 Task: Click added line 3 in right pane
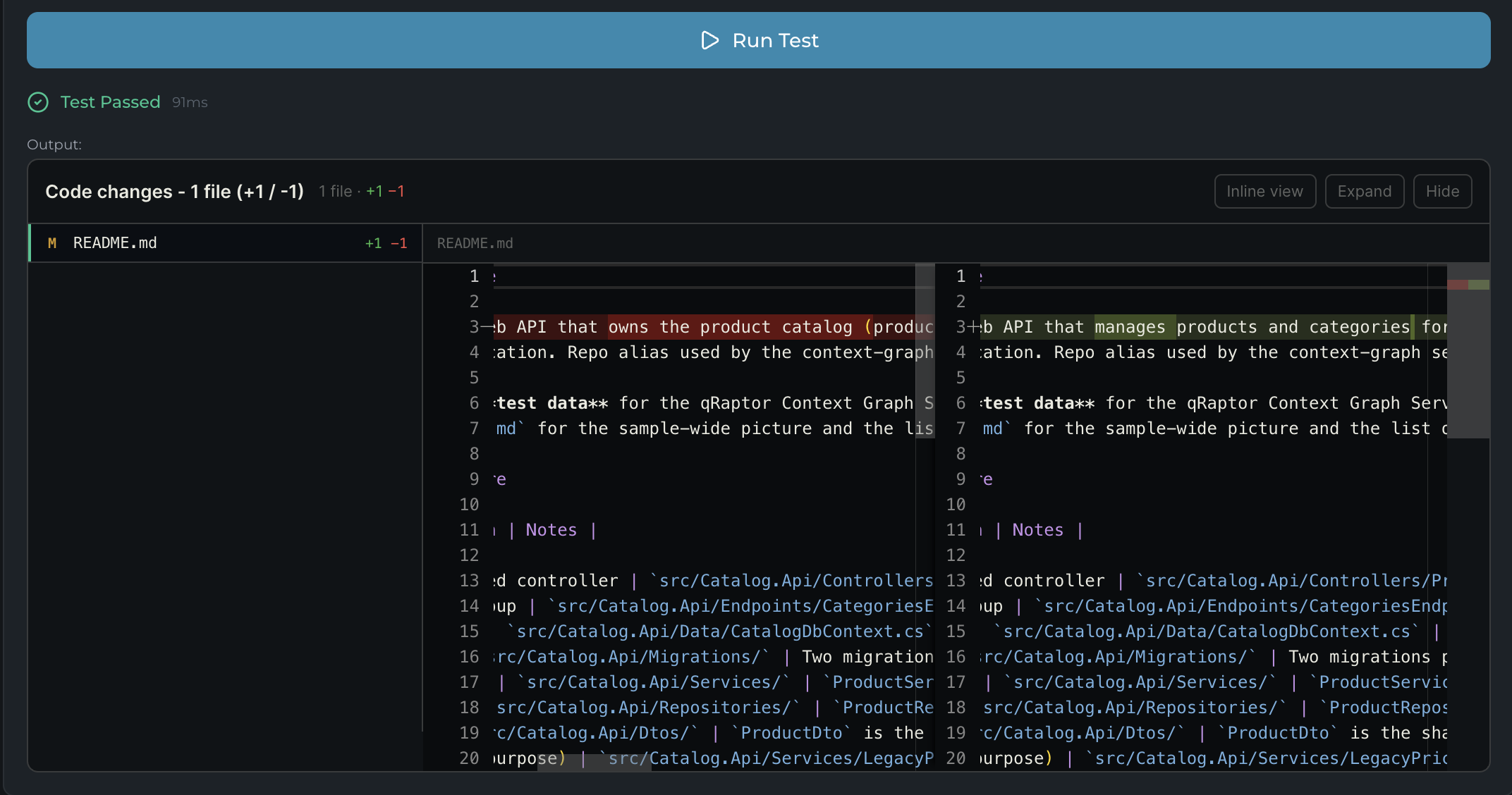click(1213, 327)
